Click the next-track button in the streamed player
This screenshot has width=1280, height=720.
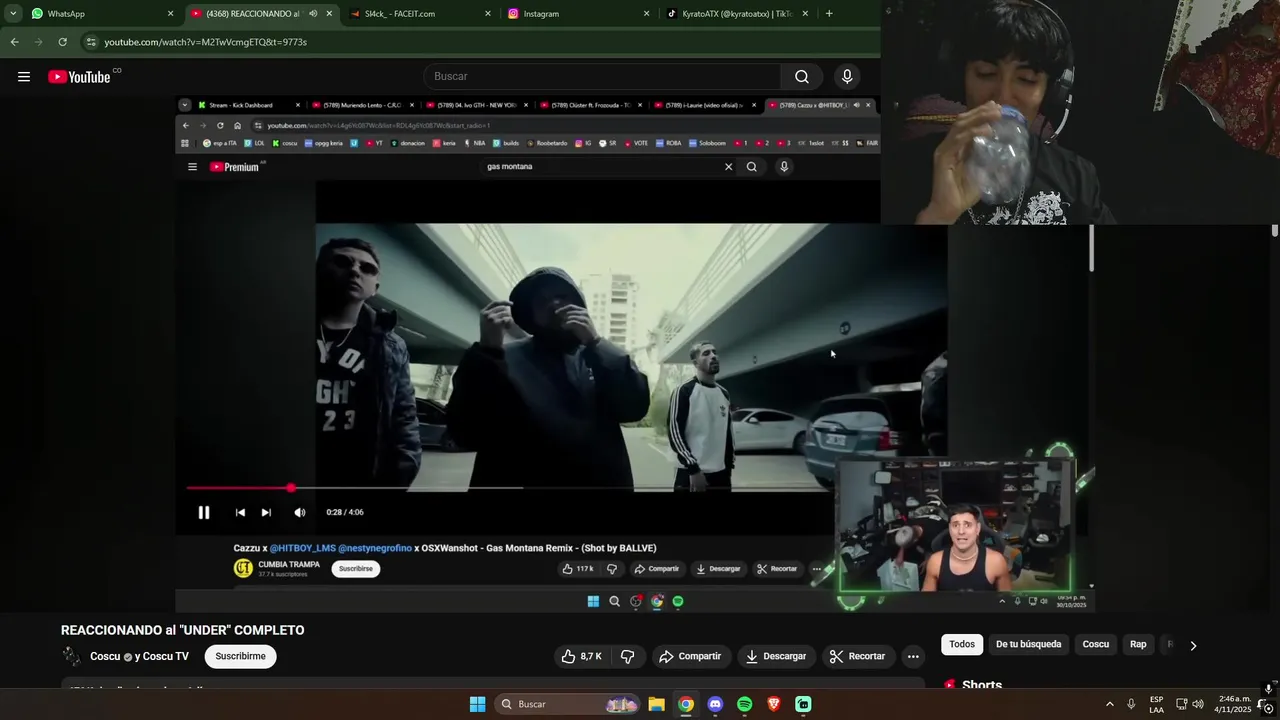266,512
